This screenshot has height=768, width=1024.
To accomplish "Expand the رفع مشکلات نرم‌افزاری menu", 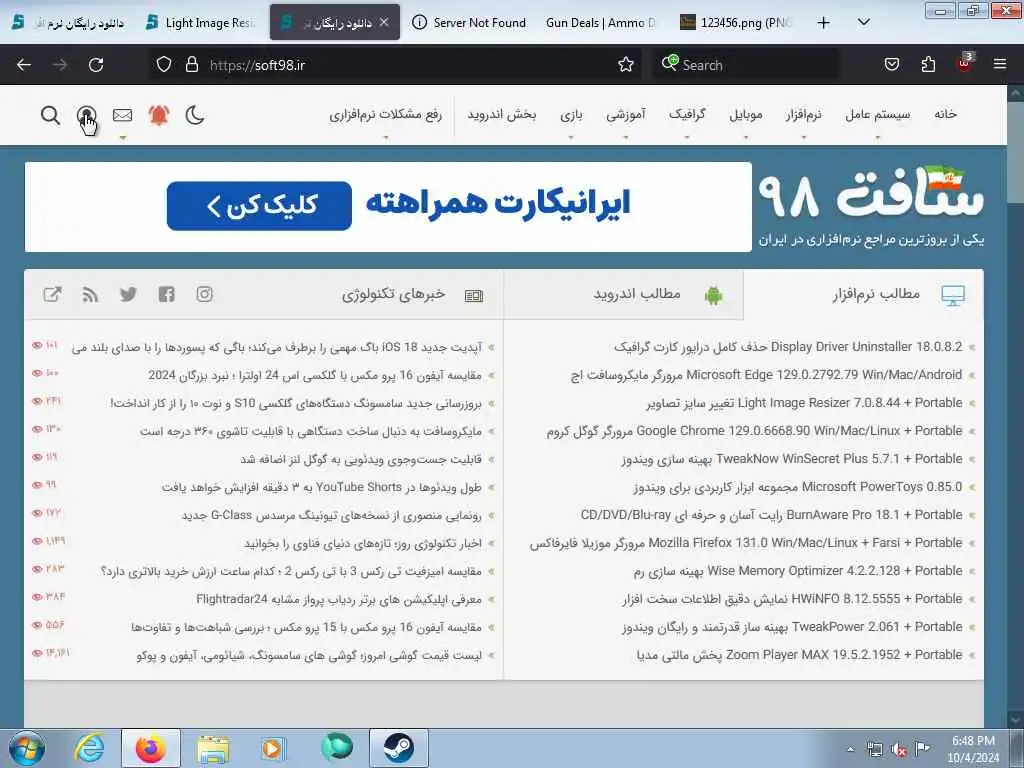I will 385,114.
